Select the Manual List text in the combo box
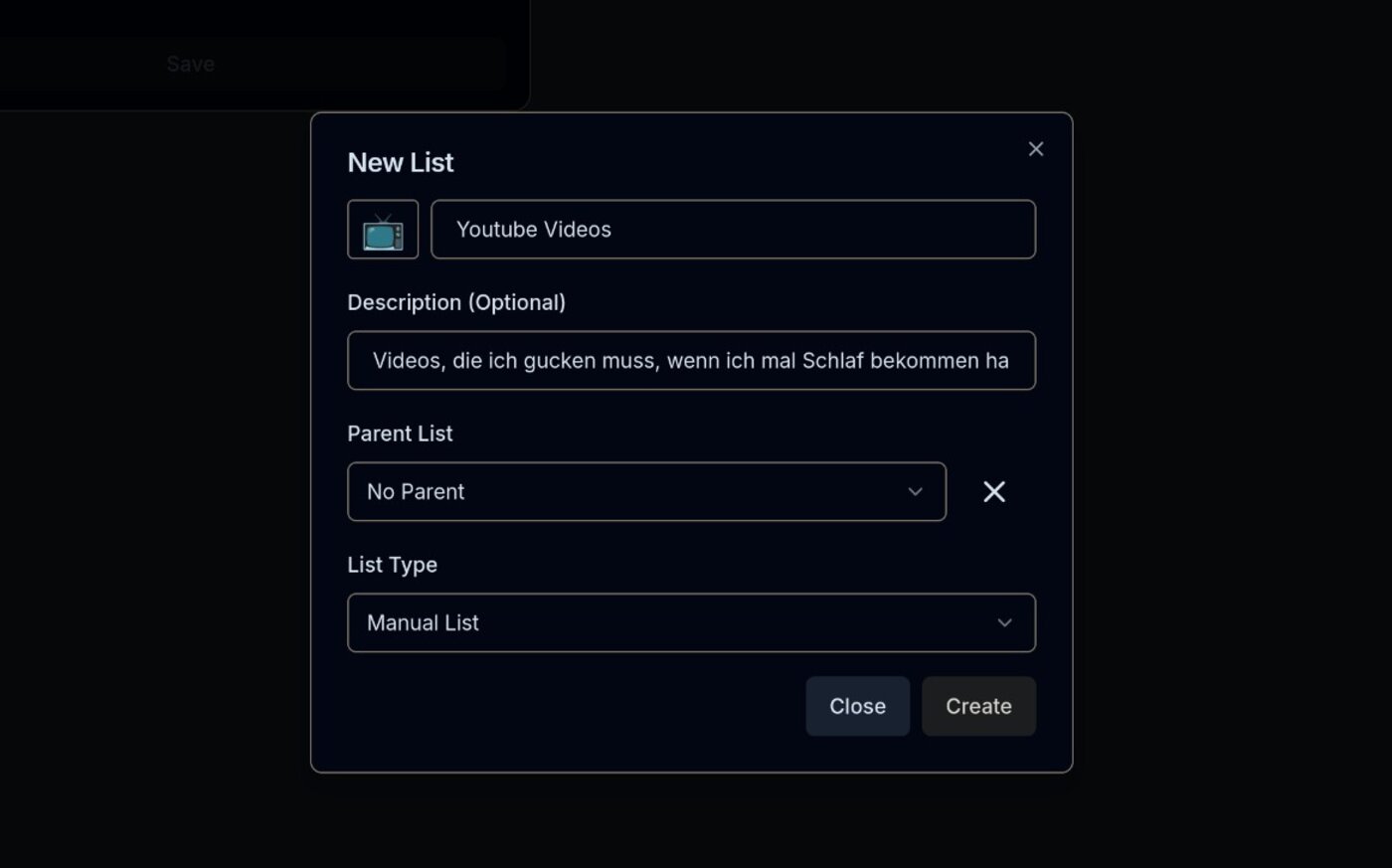This screenshot has width=1392, height=868. tap(423, 622)
